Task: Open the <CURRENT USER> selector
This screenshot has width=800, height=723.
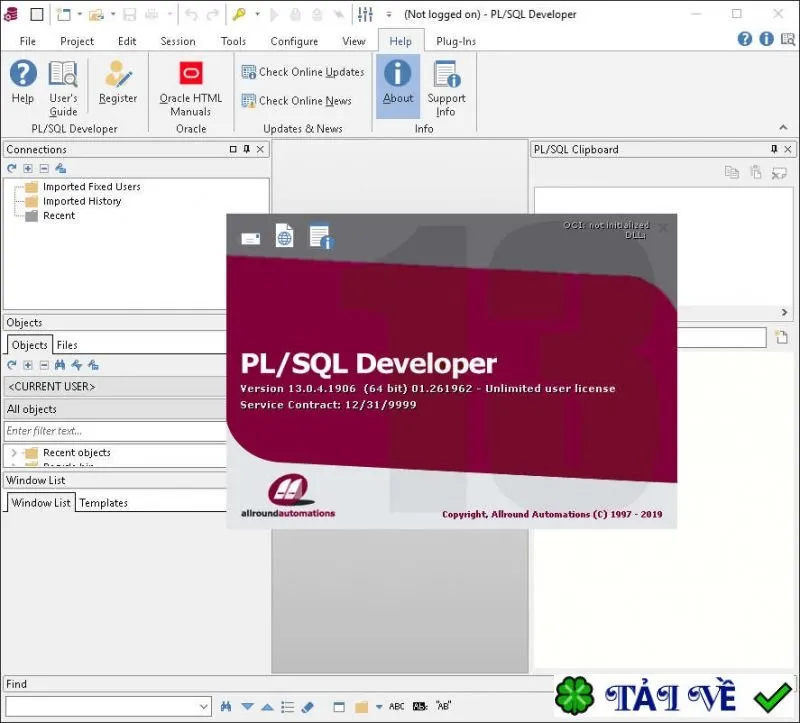Action: (115, 387)
